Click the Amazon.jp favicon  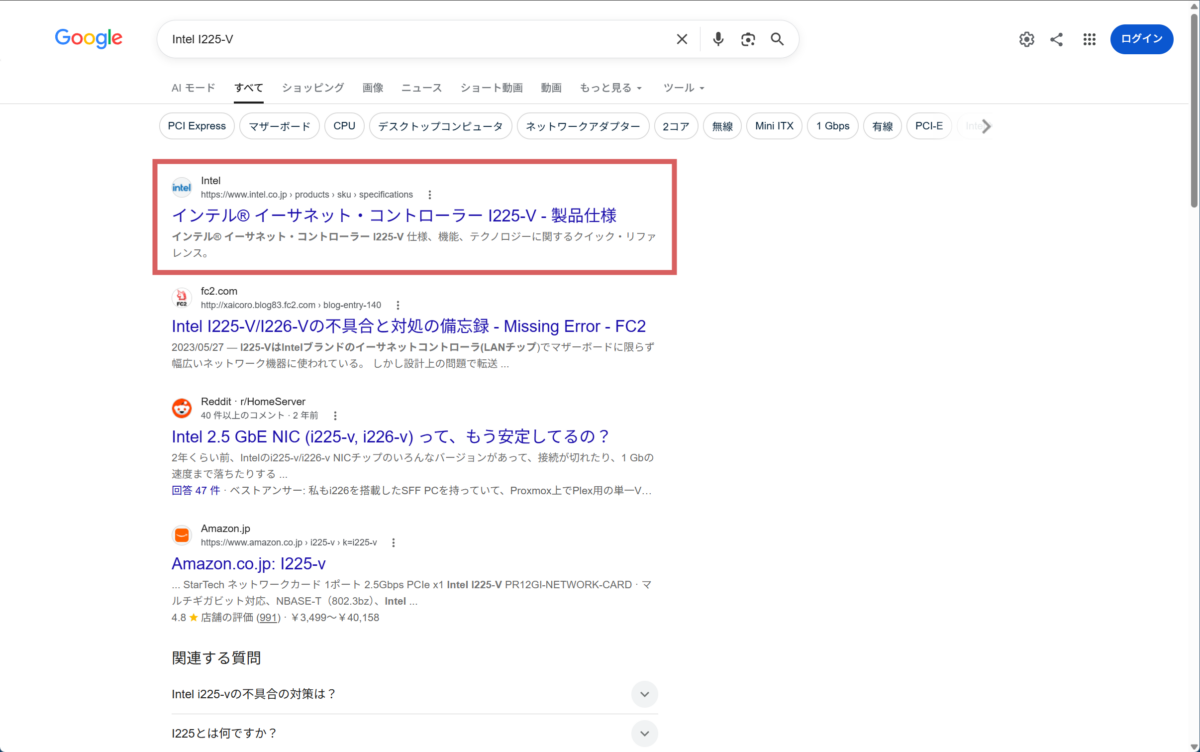pos(182,535)
